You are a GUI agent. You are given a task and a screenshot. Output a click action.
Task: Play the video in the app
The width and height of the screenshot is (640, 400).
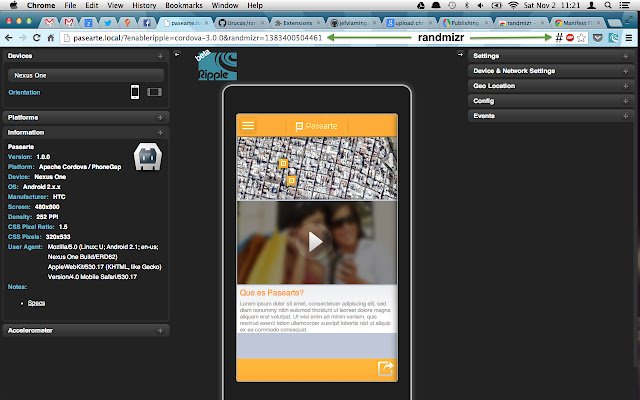click(x=315, y=242)
